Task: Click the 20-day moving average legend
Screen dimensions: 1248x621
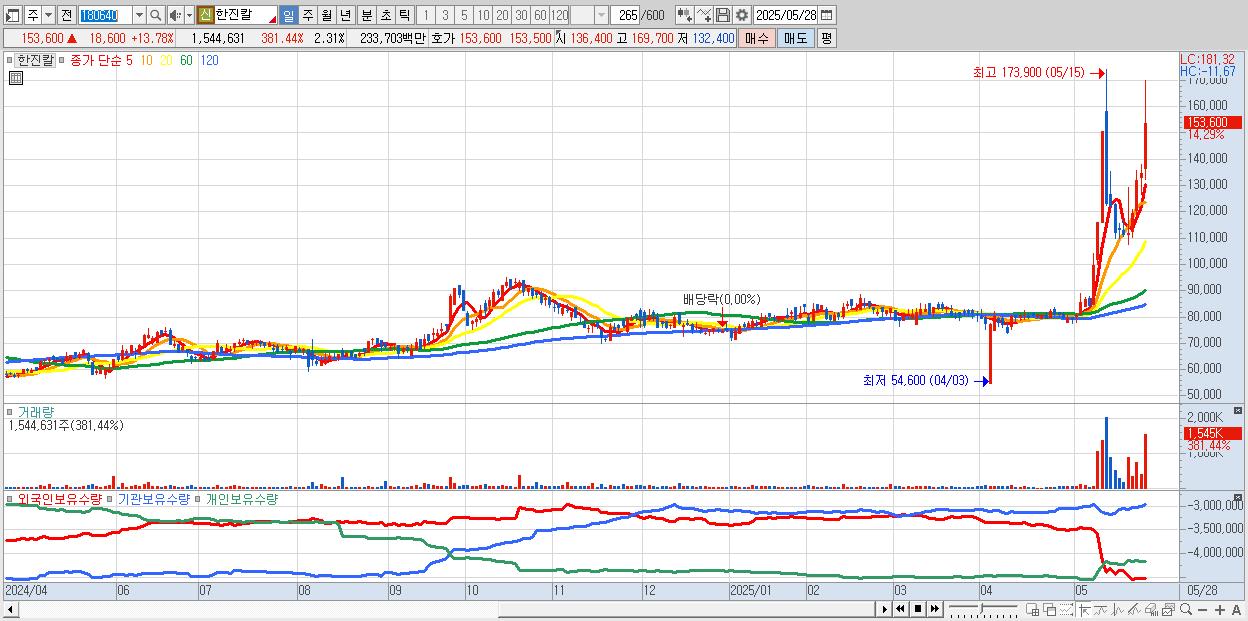Action: click(166, 60)
